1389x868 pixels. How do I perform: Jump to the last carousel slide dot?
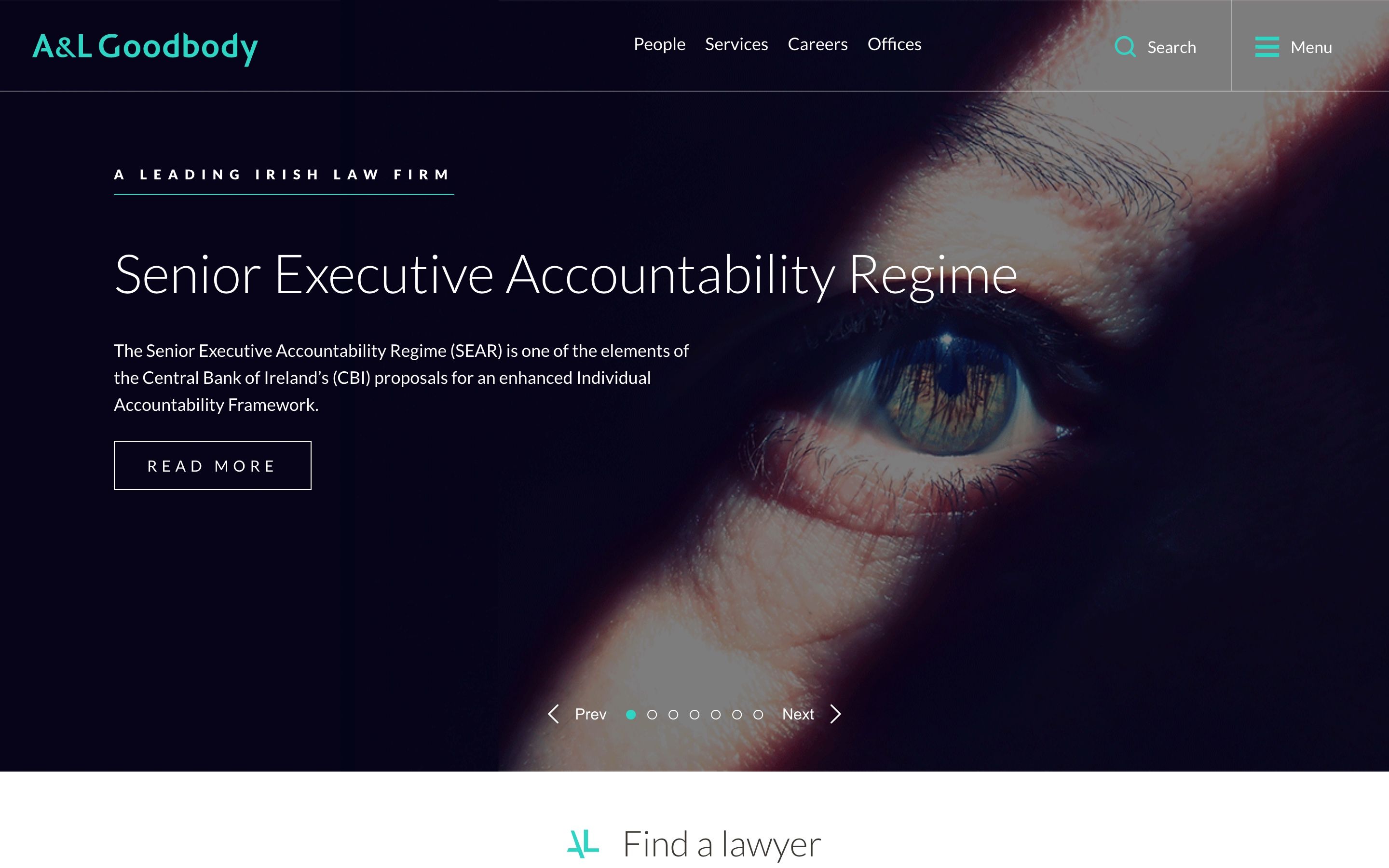tap(758, 715)
